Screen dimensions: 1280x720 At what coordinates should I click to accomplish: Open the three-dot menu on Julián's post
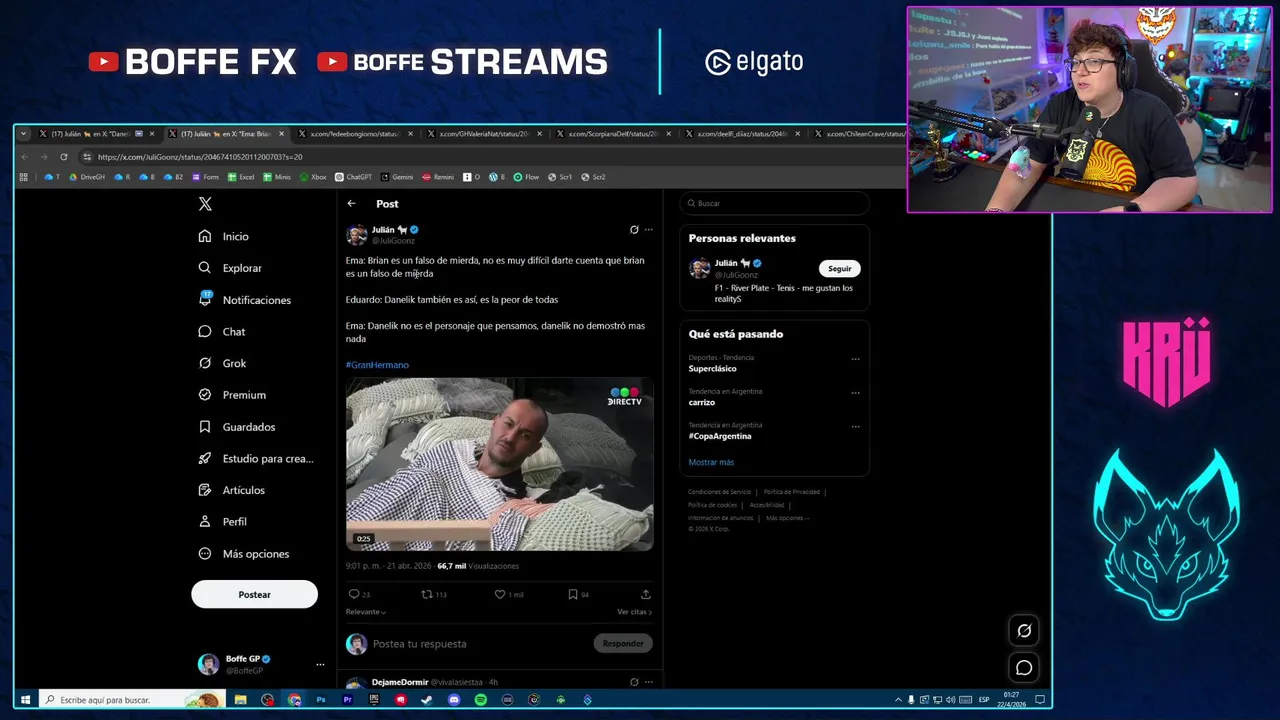(648, 230)
